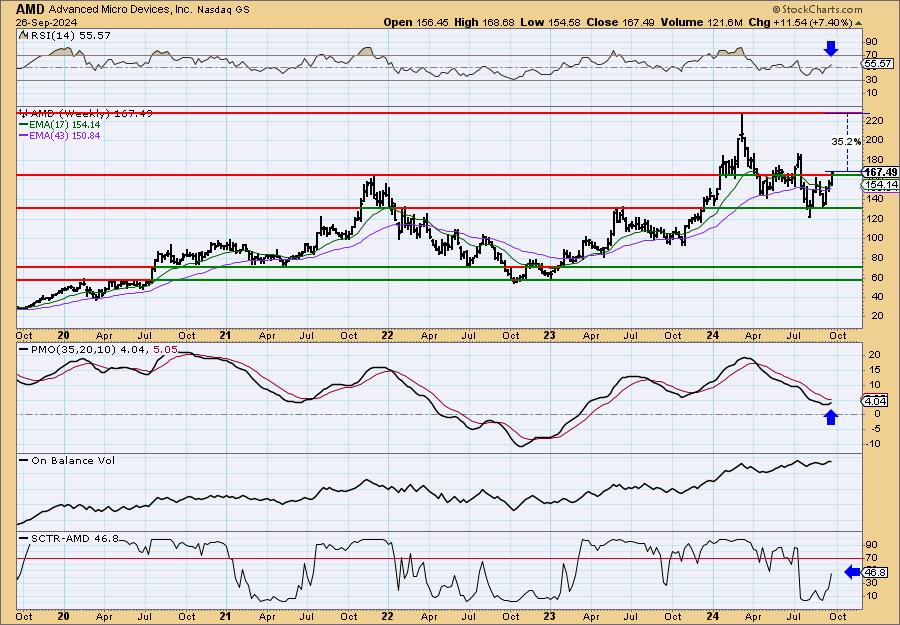Select the EMA(17) 154.14 legend entry
This screenshot has height=625, width=900.
(x=60, y=125)
